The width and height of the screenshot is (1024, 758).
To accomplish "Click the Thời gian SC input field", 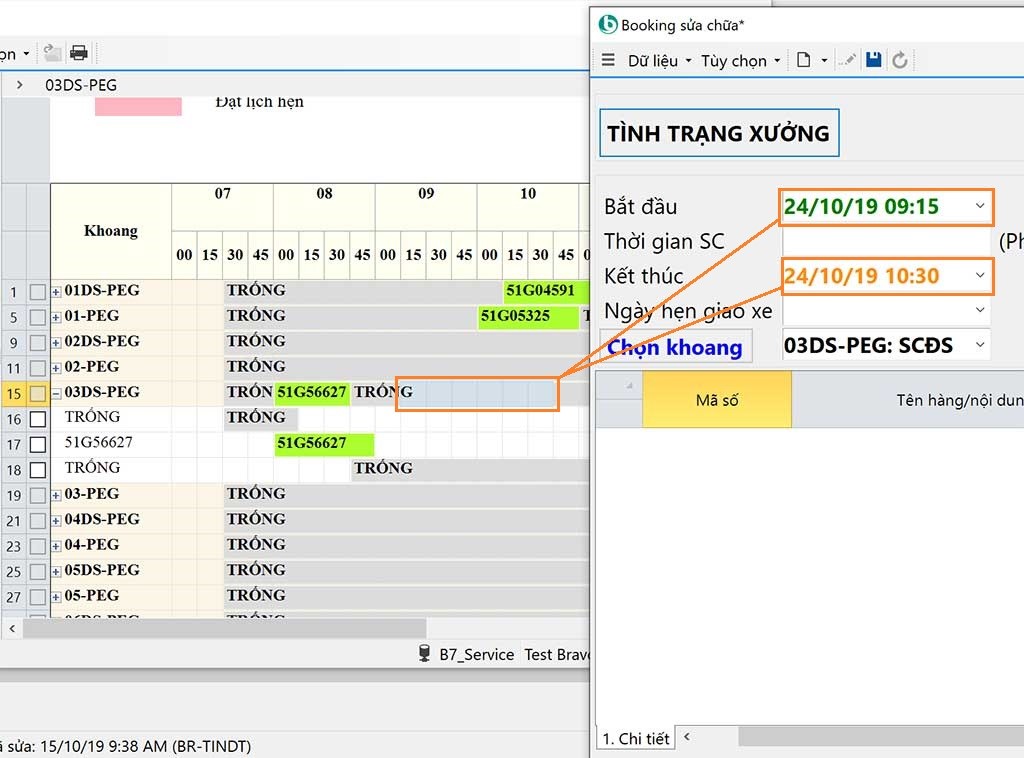I will [x=885, y=242].
